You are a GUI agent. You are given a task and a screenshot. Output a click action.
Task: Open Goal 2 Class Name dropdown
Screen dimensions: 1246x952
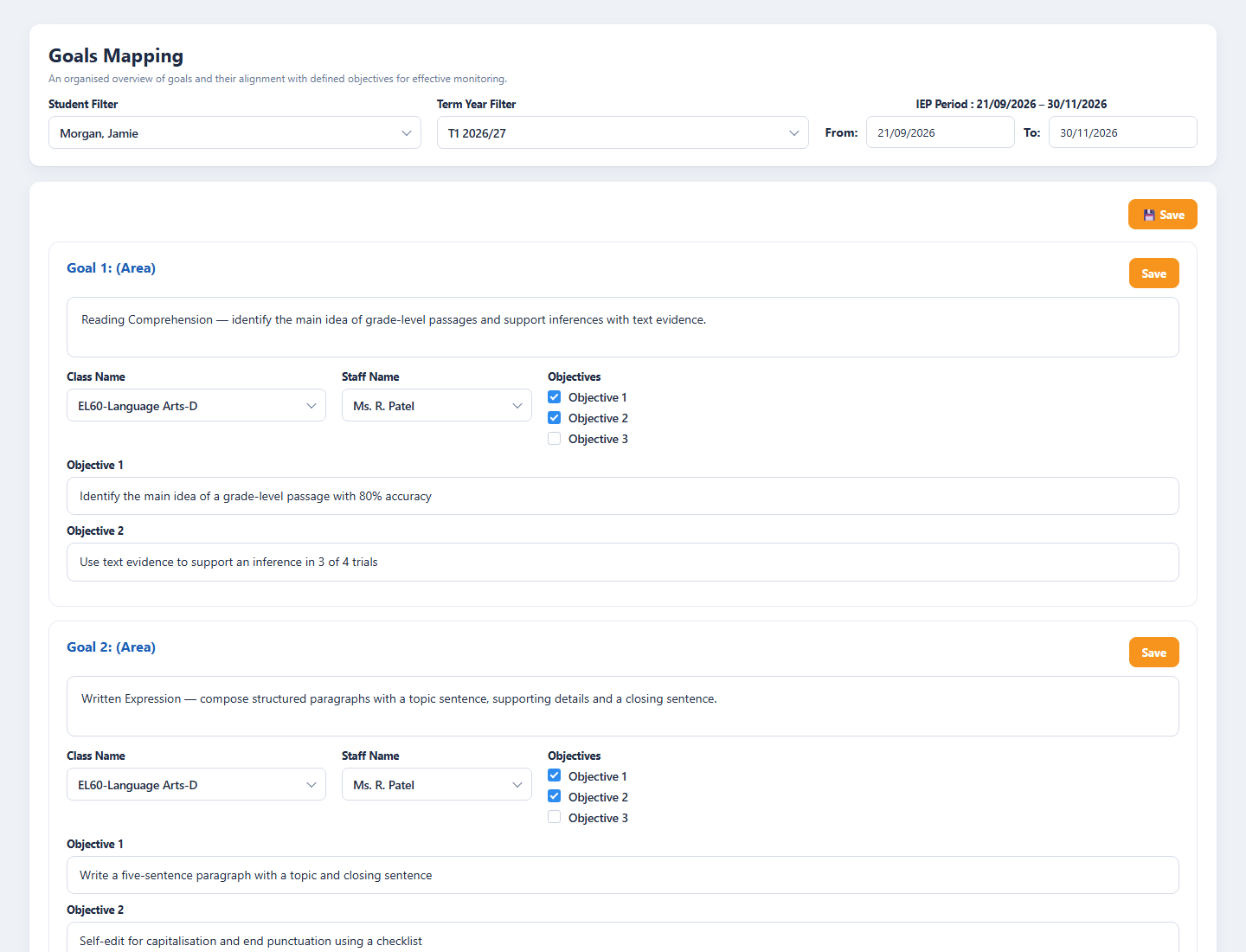click(196, 784)
